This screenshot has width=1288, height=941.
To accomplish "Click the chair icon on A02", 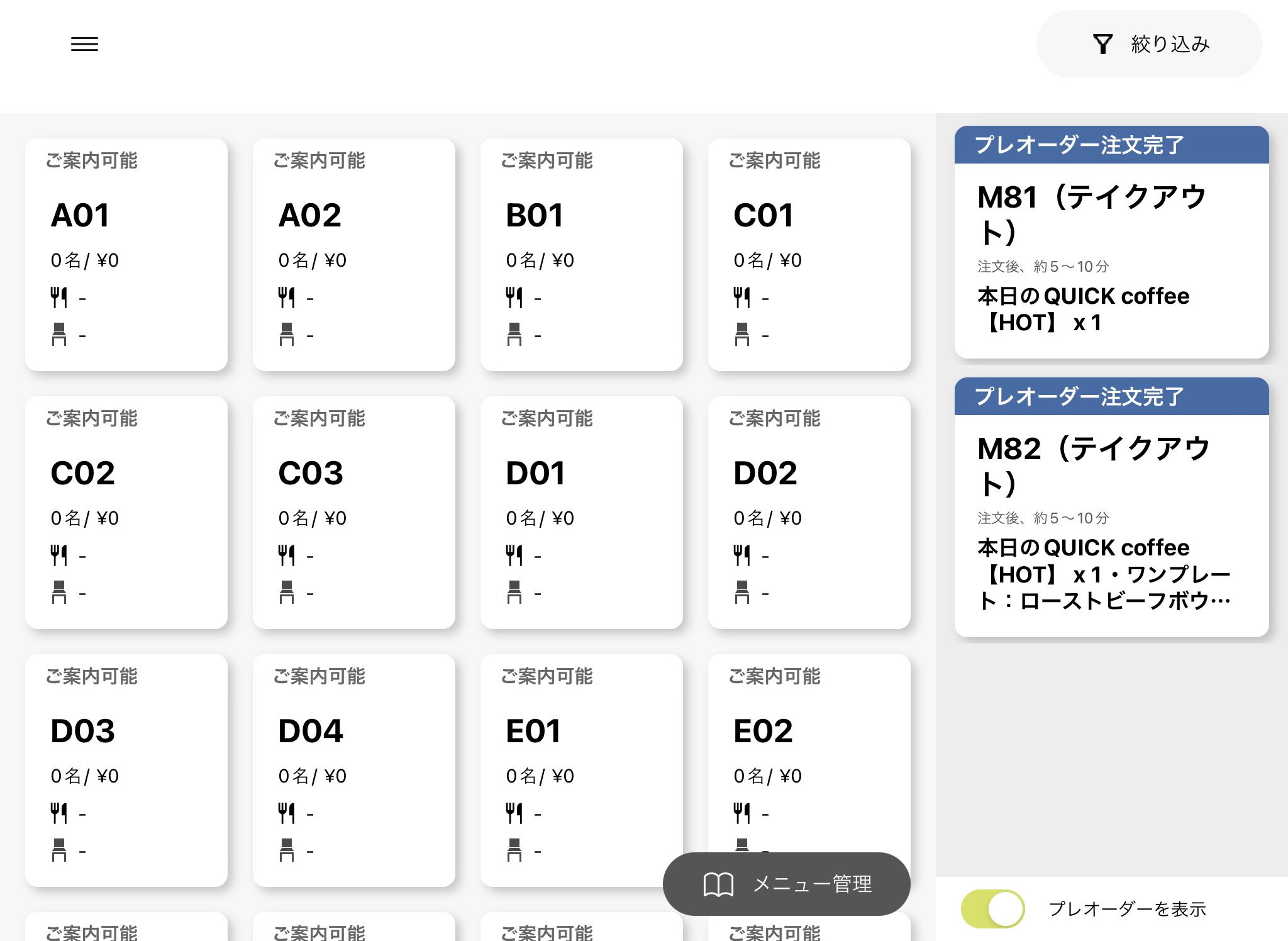I will (287, 335).
